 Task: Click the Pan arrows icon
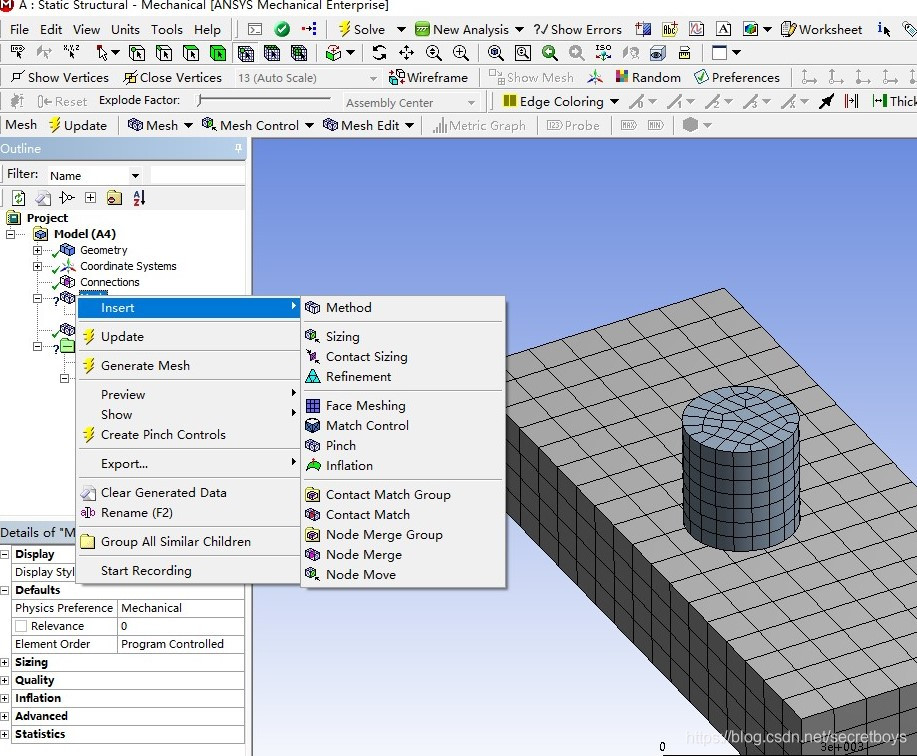[406, 53]
